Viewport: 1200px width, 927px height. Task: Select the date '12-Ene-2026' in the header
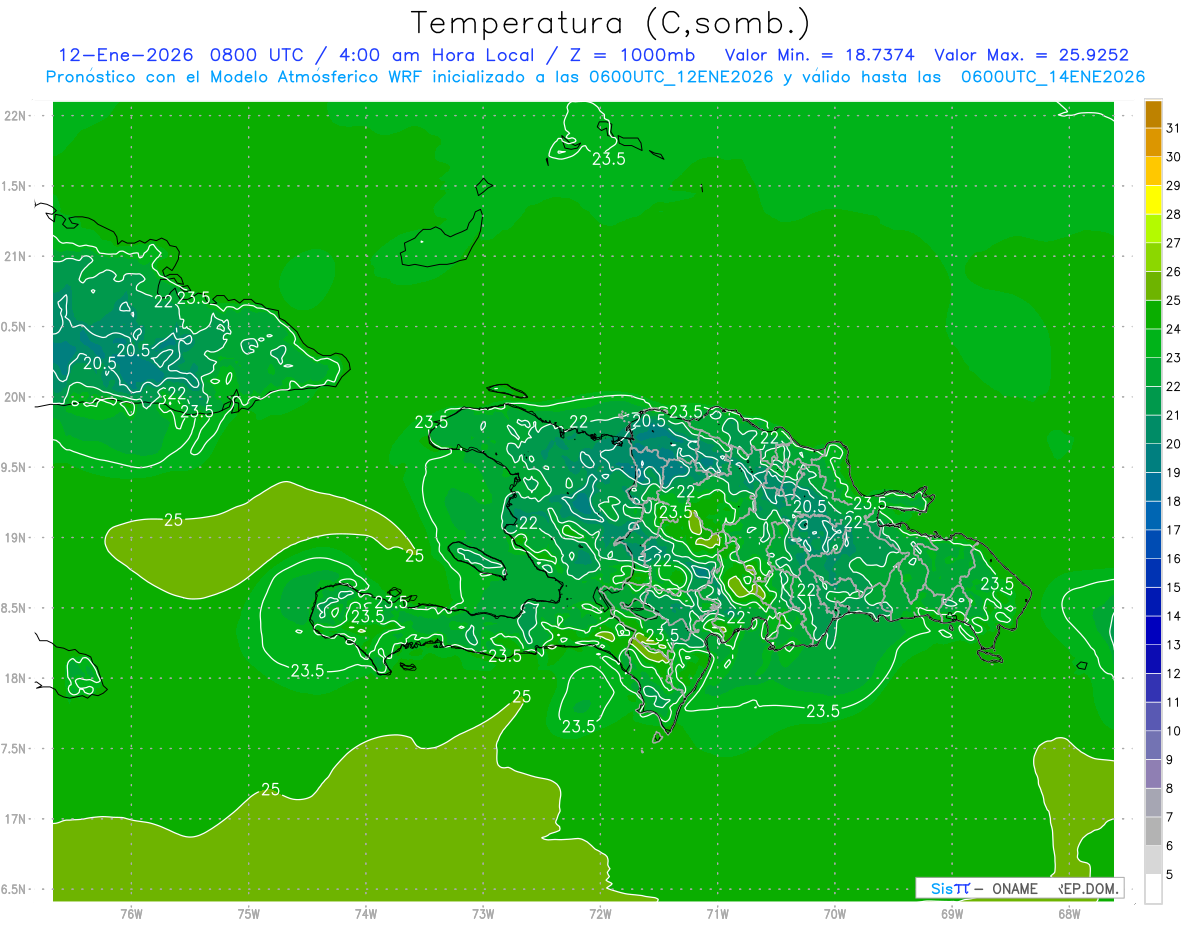tap(125, 55)
